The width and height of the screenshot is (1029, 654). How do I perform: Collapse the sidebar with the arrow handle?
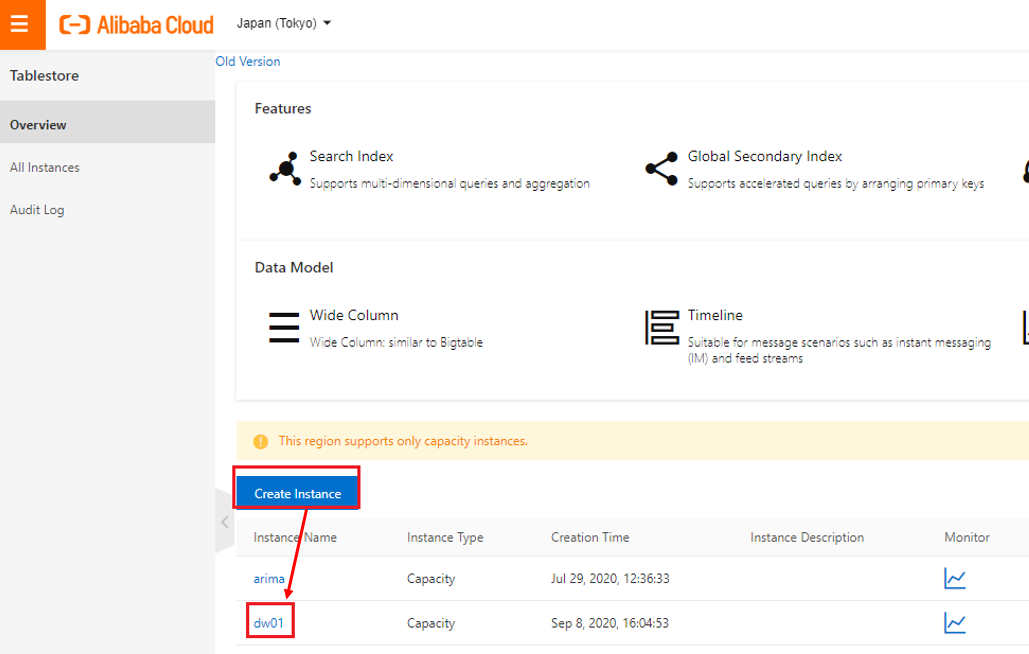(224, 522)
